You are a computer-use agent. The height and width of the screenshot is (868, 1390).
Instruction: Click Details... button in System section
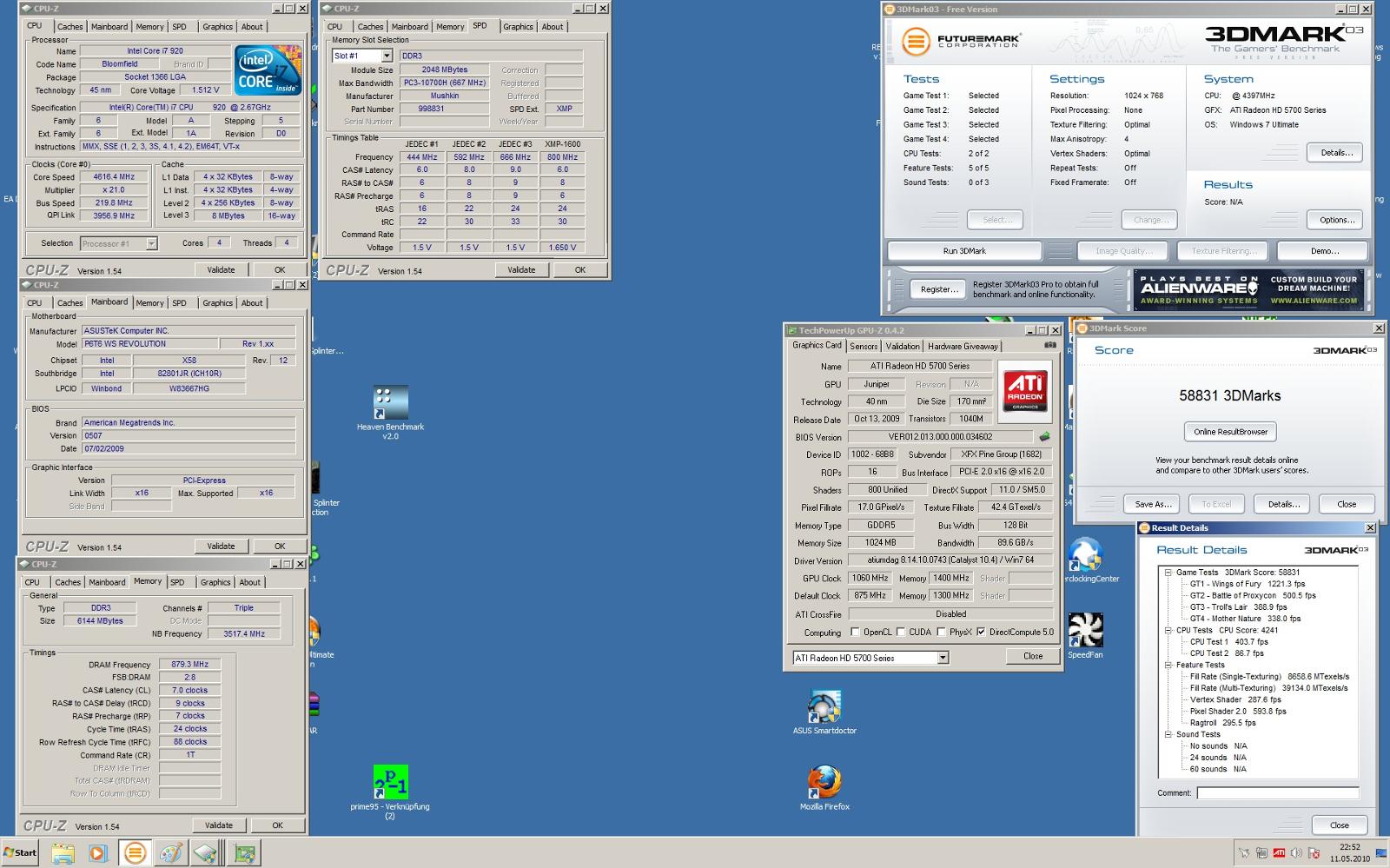tap(1336, 153)
